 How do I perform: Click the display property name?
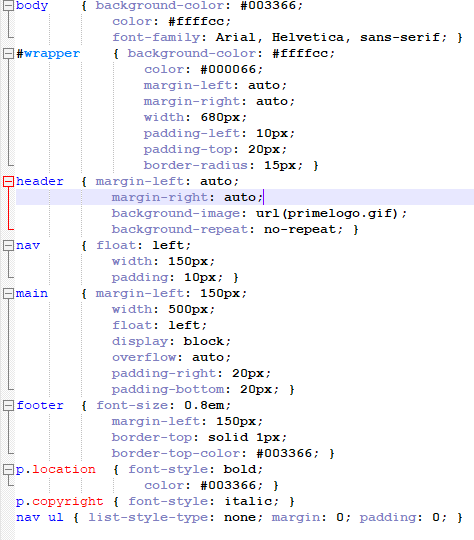click(140, 342)
